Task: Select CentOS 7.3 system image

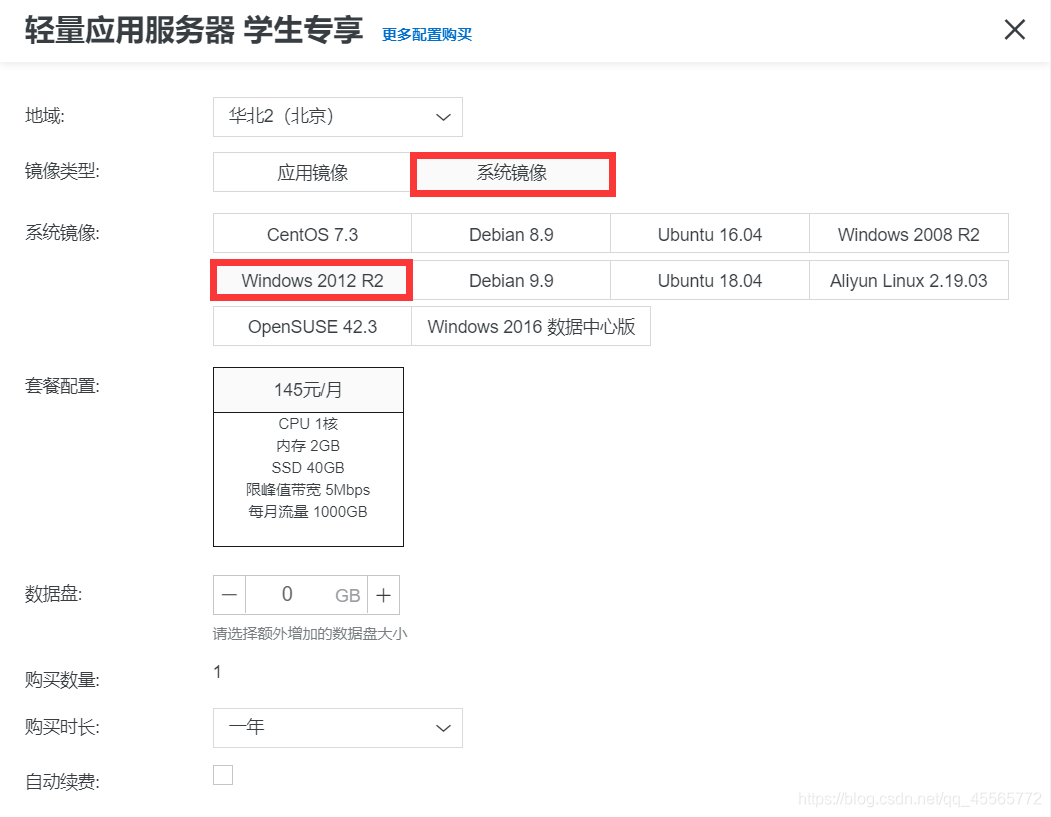Action: click(312, 234)
